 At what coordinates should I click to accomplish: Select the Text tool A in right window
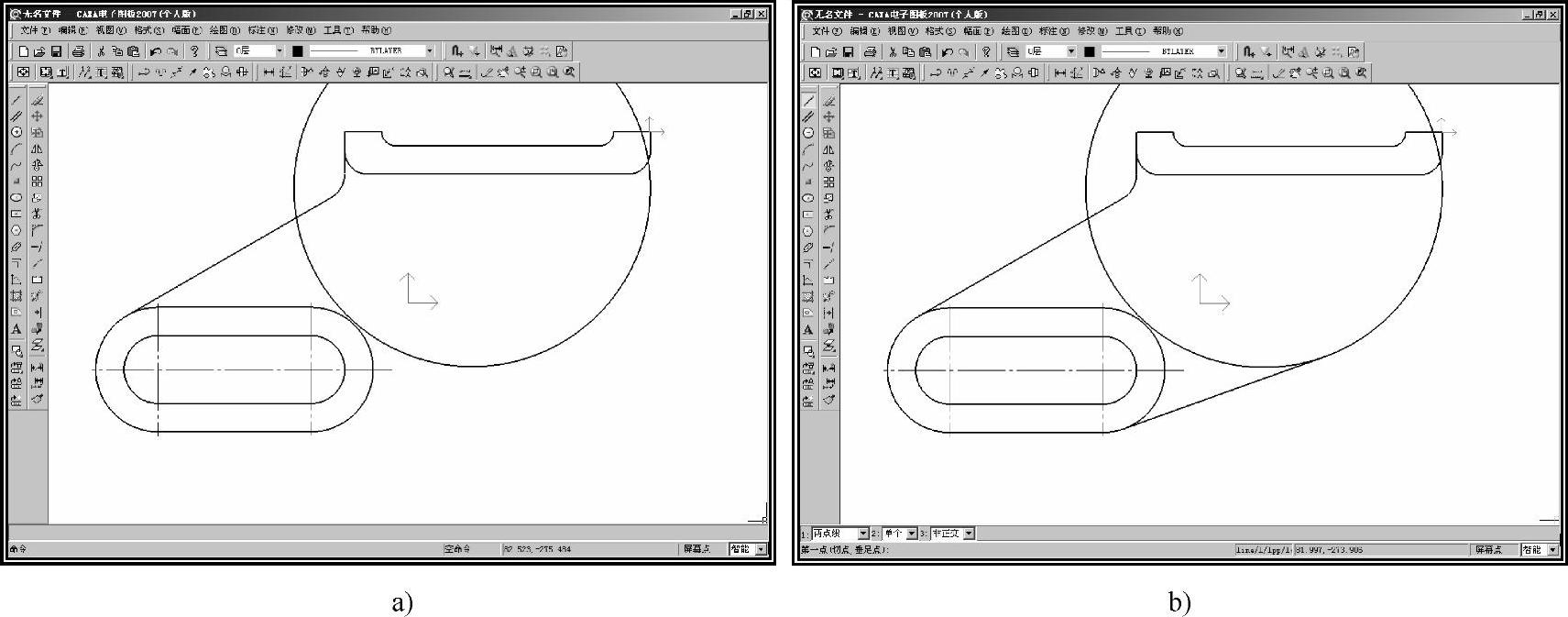808,329
